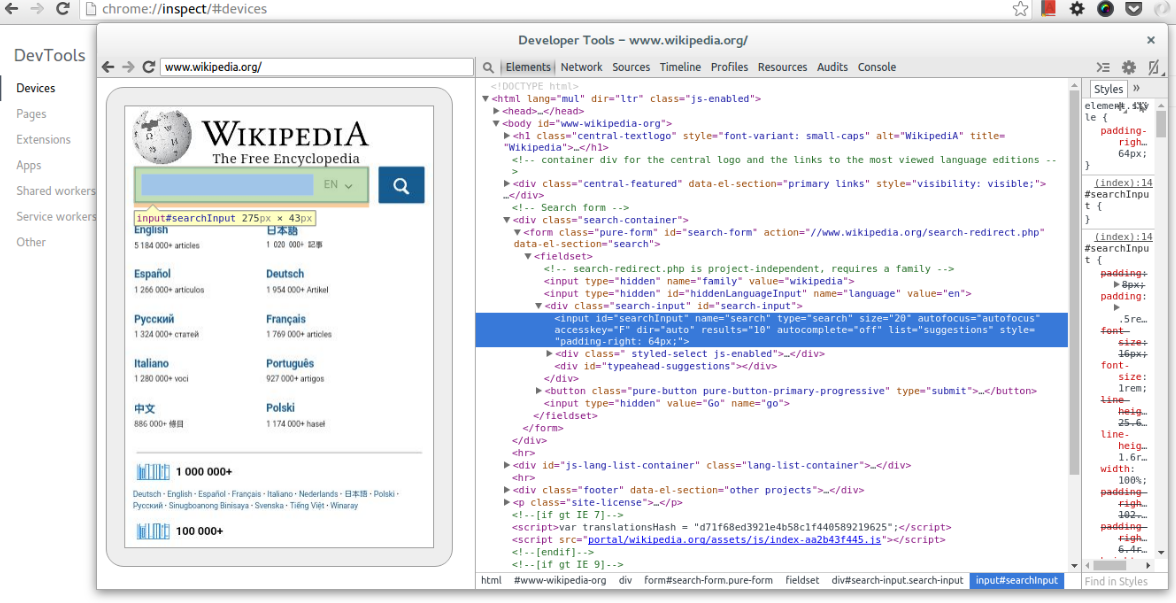
Task: Open the Deutsch Wikipedia link
Action: point(285,274)
